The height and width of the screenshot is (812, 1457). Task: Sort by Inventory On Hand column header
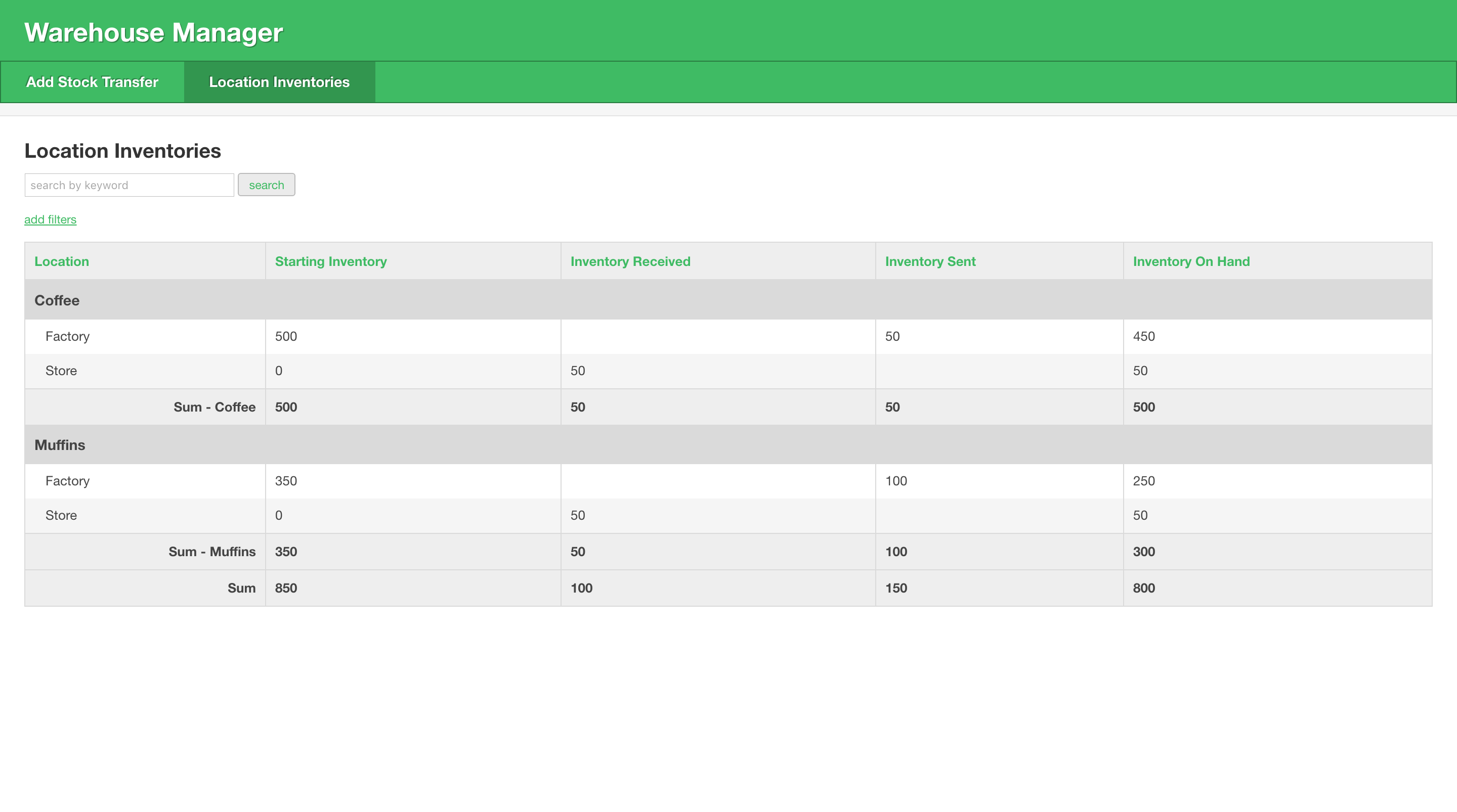[x=1191, y=261]
